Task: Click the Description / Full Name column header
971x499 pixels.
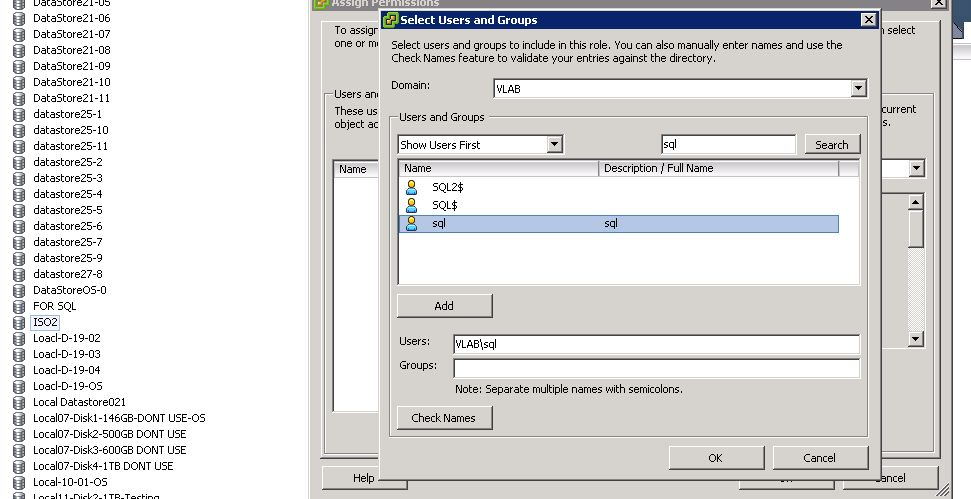Action: (718, 168)
